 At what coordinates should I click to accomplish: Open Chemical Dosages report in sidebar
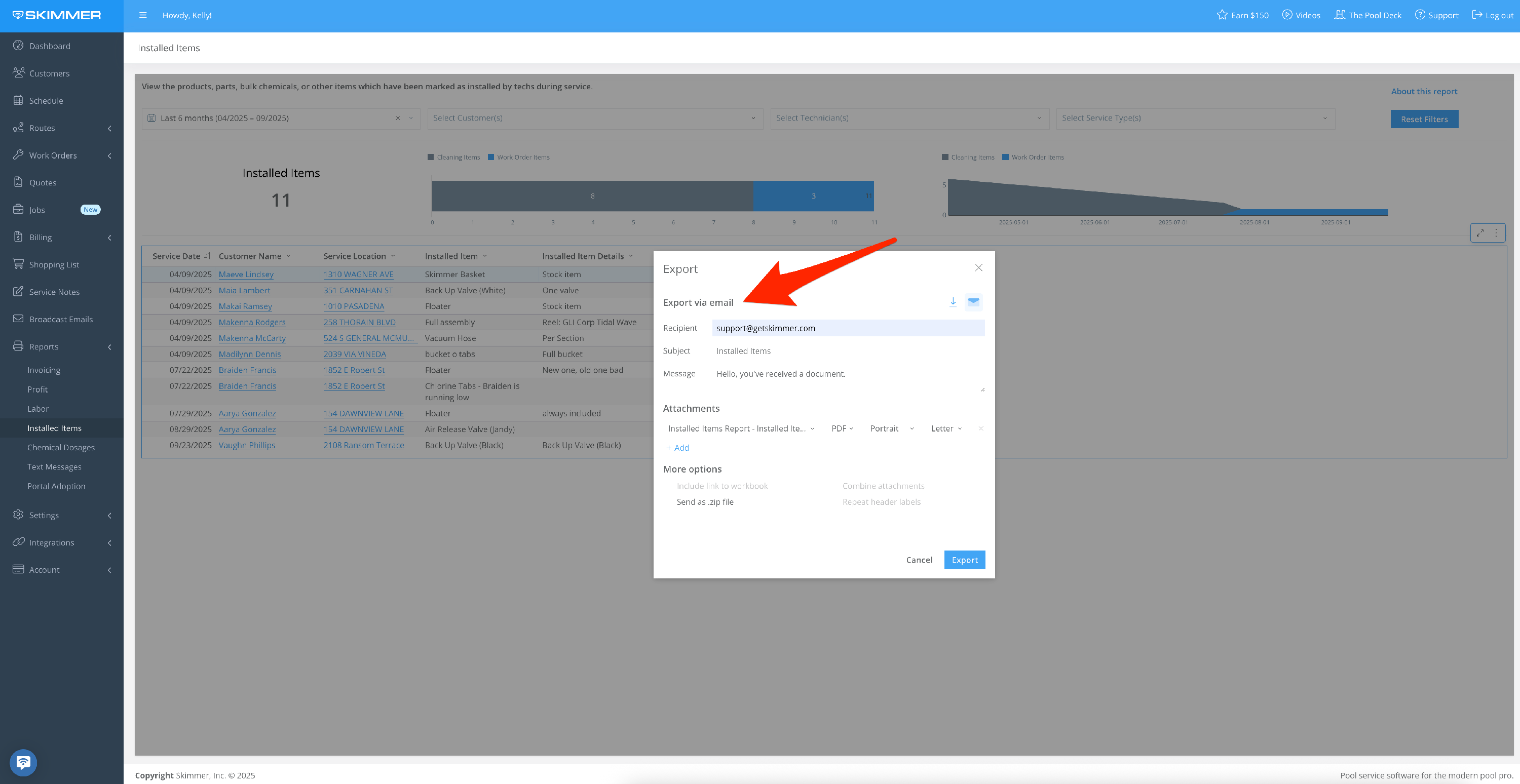coord(61,447)
